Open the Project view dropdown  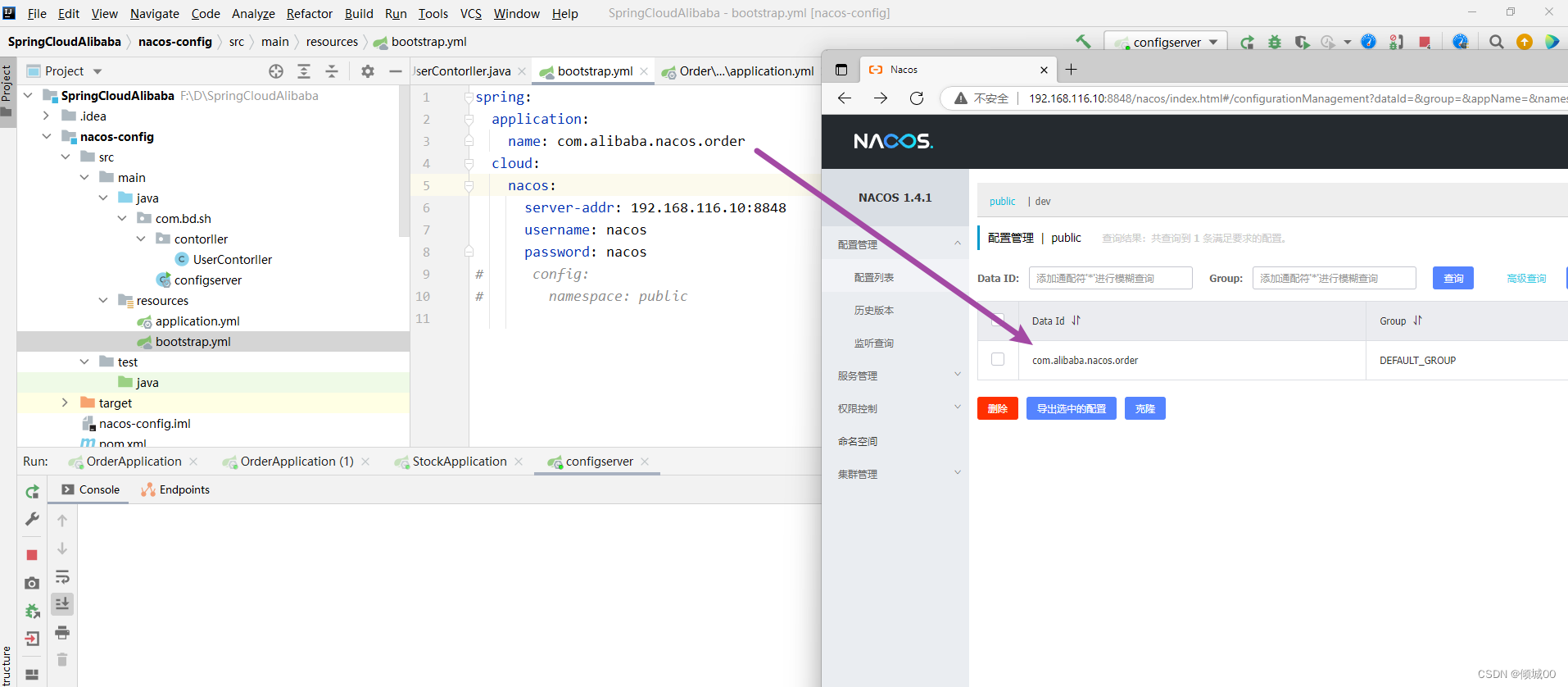tap(97, 71)
